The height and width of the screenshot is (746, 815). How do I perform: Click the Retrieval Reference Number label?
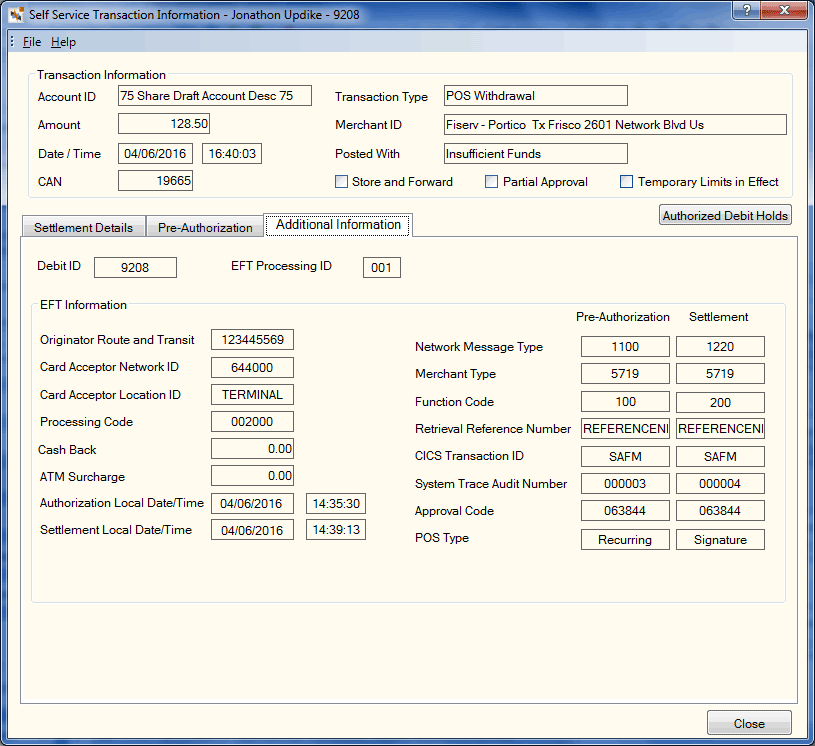493,428
